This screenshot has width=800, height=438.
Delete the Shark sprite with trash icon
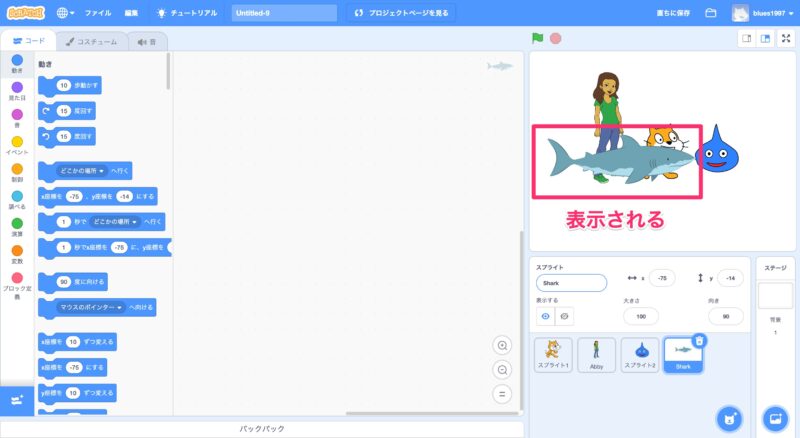(x=700, y=340)
